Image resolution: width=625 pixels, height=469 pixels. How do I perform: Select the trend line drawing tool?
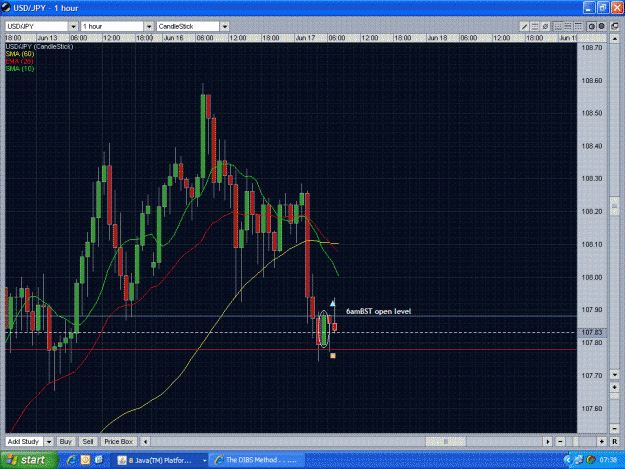pos(525,27)
